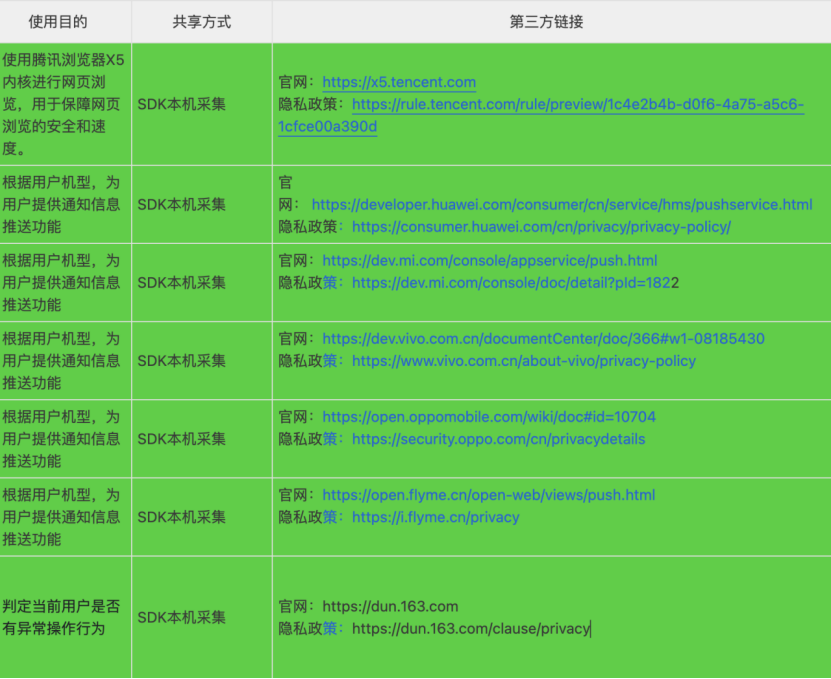Select the 共享方式 column header

[x=202, y=22]
